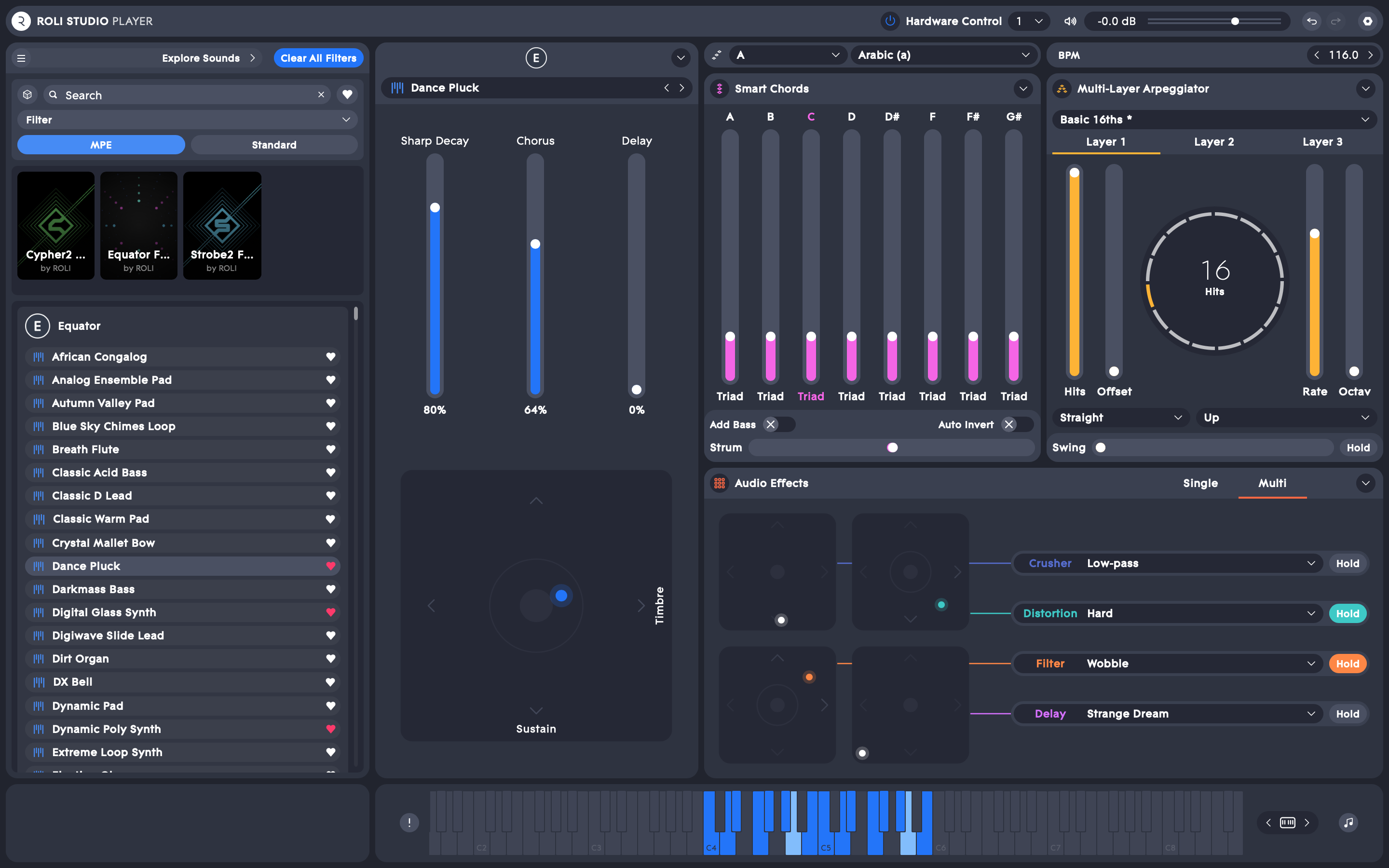Open the Arabic (a) scale dropdown
The width and height of the screenshot is (1389, 868).
tap(943, 55)
